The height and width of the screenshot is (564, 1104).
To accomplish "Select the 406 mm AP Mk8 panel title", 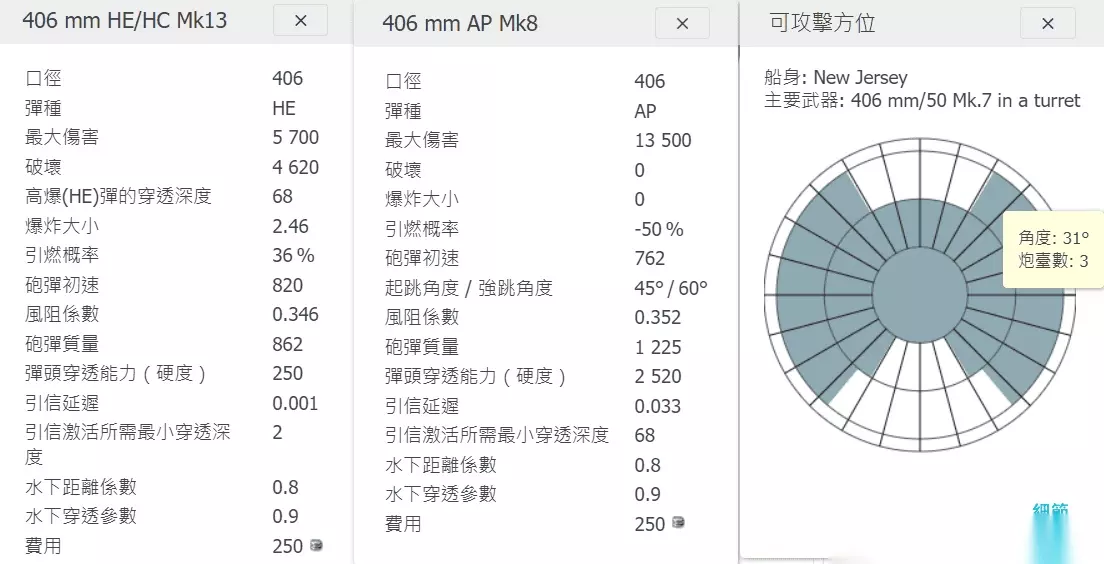I will point(460,23).
